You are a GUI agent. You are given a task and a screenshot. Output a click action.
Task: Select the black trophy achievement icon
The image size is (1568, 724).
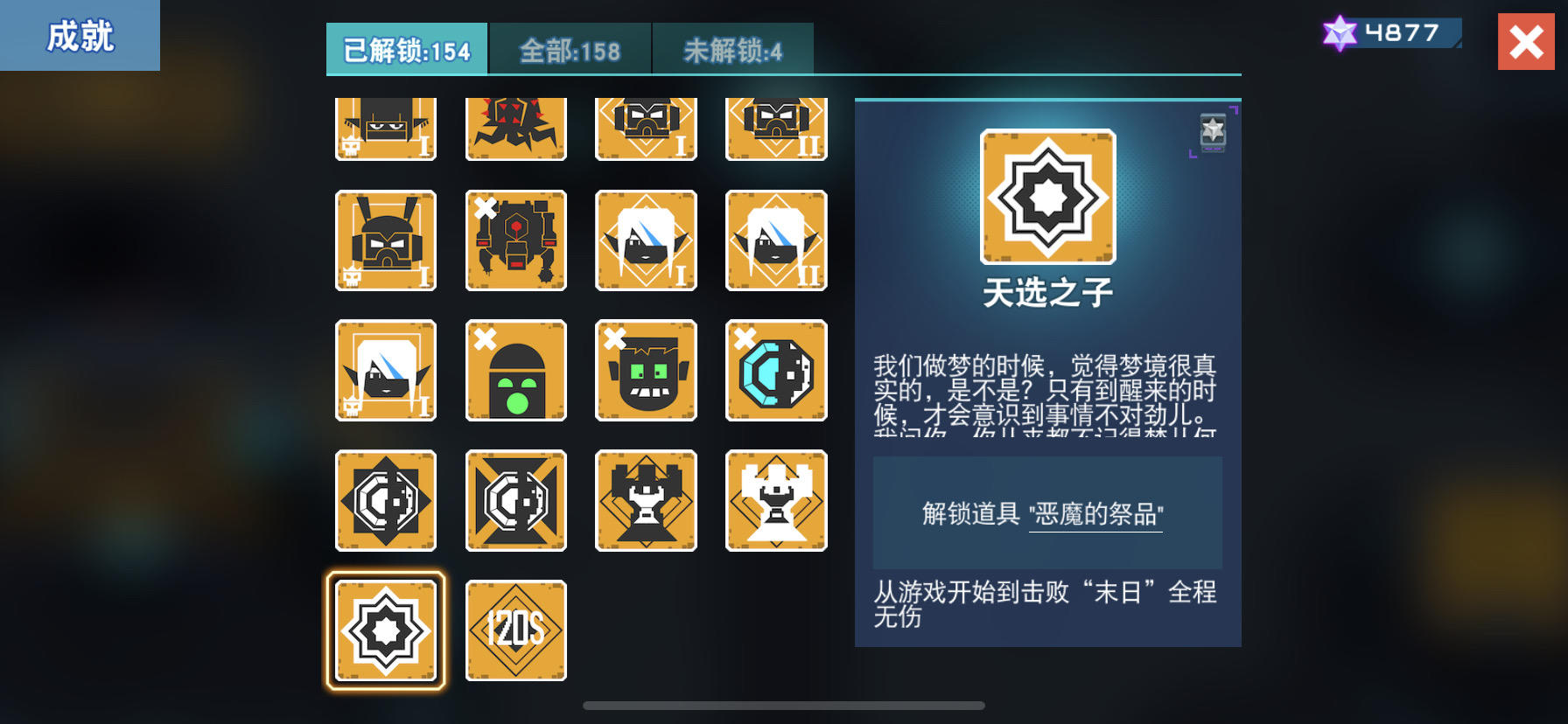646,500
